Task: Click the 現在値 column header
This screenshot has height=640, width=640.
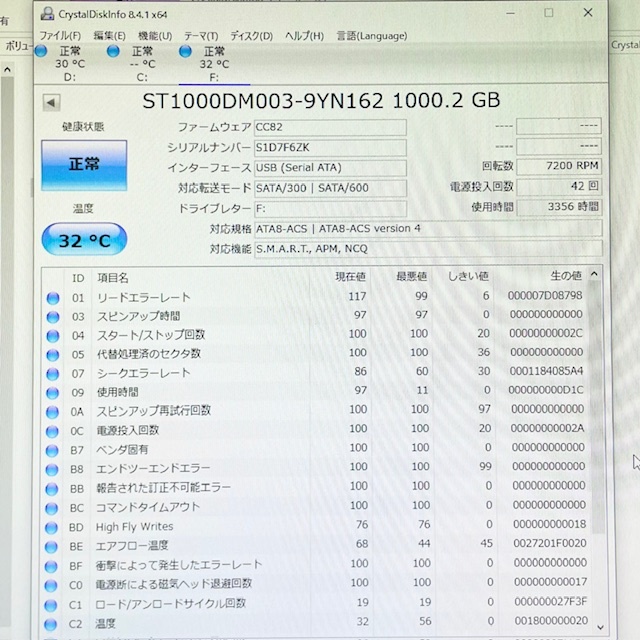Action: [x=350, y=277]
